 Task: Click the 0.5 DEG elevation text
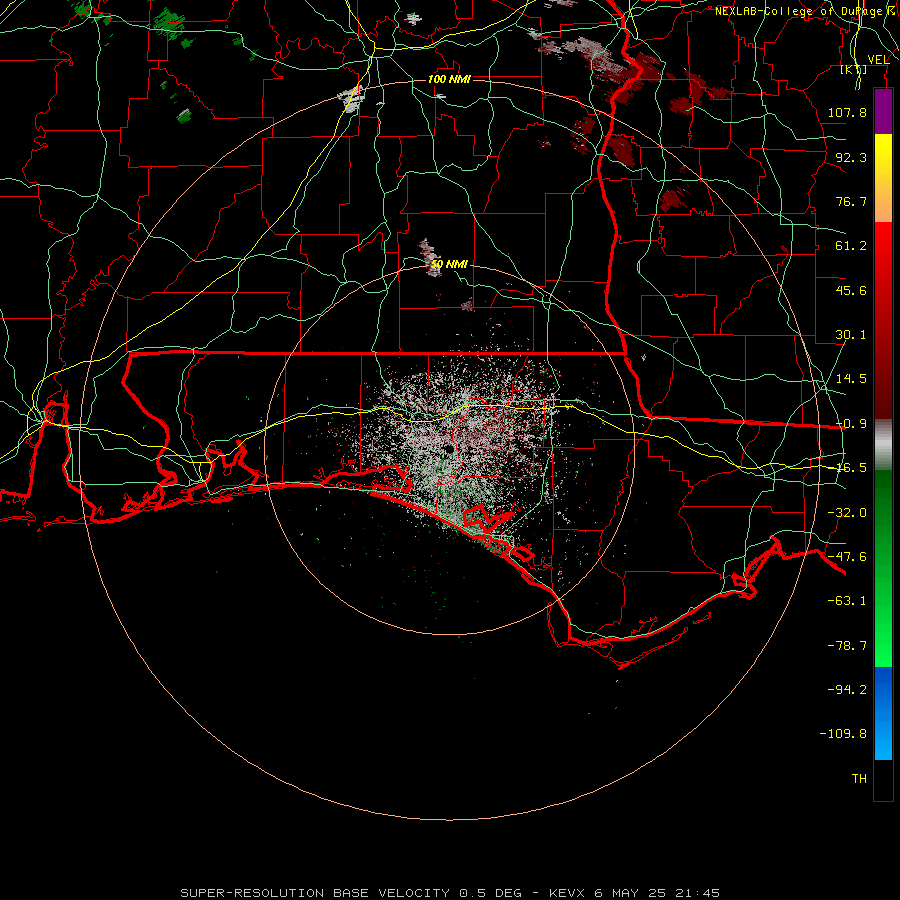(x=491, y=893)
